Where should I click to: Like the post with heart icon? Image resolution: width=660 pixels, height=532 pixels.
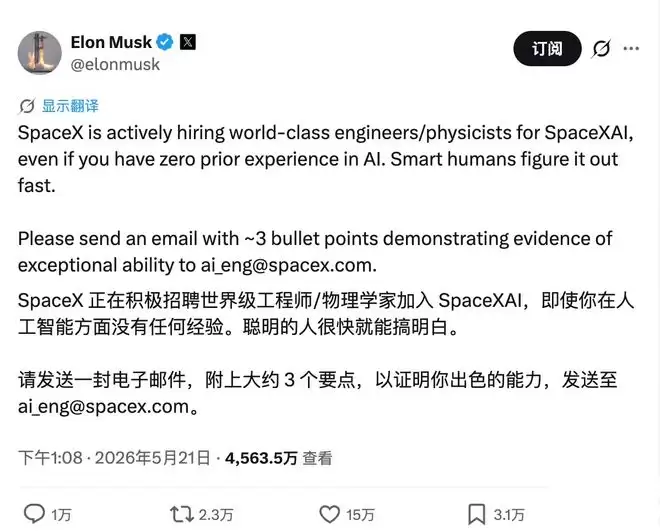coord(329,514)
